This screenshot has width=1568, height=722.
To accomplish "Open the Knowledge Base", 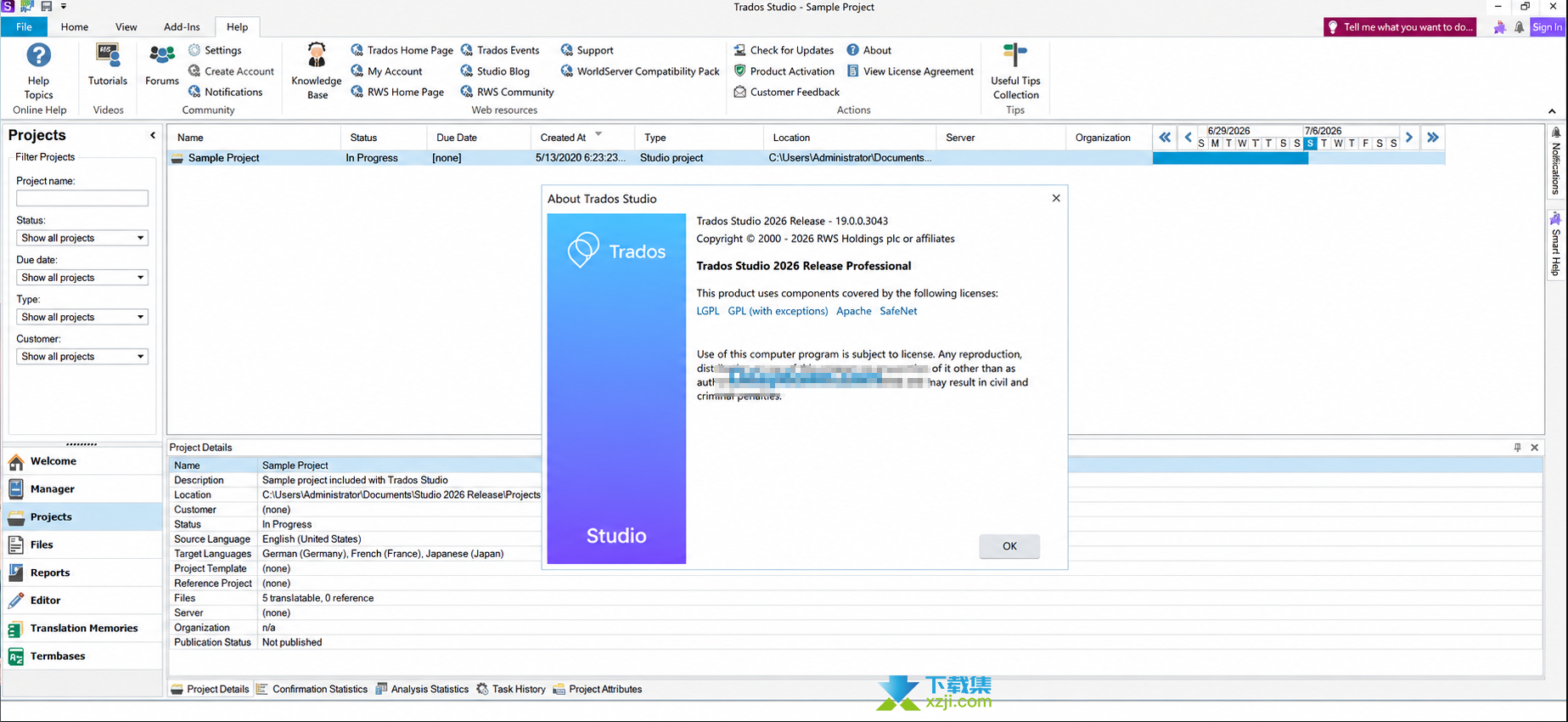I will point(317,71).
